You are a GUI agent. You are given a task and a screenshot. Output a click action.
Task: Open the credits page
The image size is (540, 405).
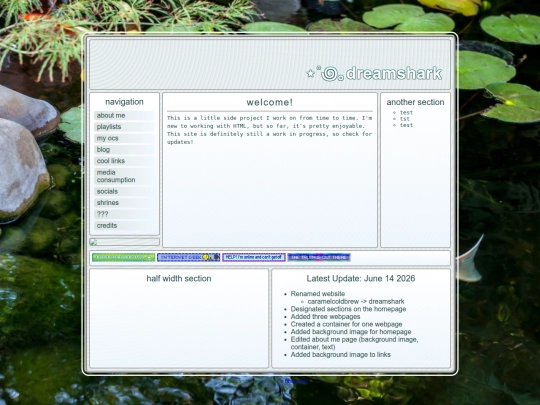(x=124, y=225)
